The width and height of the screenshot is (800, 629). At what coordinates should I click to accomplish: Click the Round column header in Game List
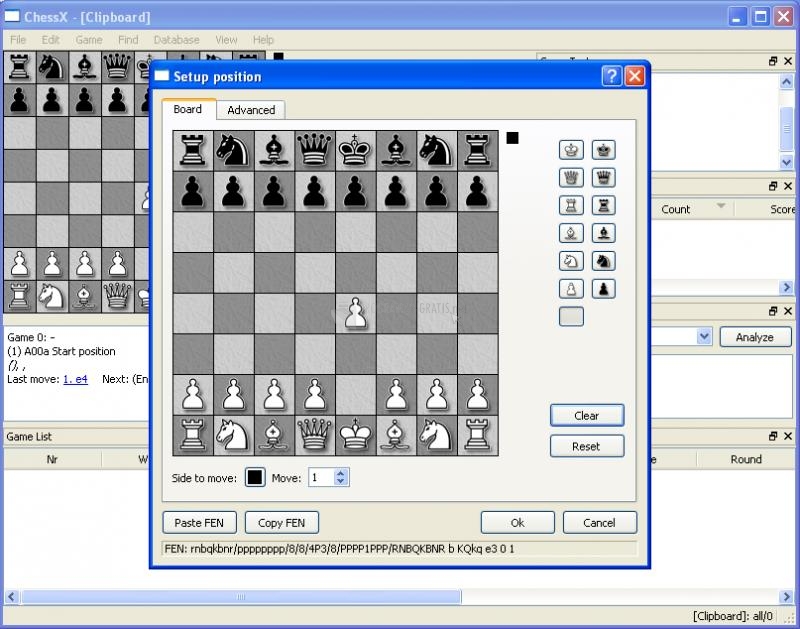[746, 459]
